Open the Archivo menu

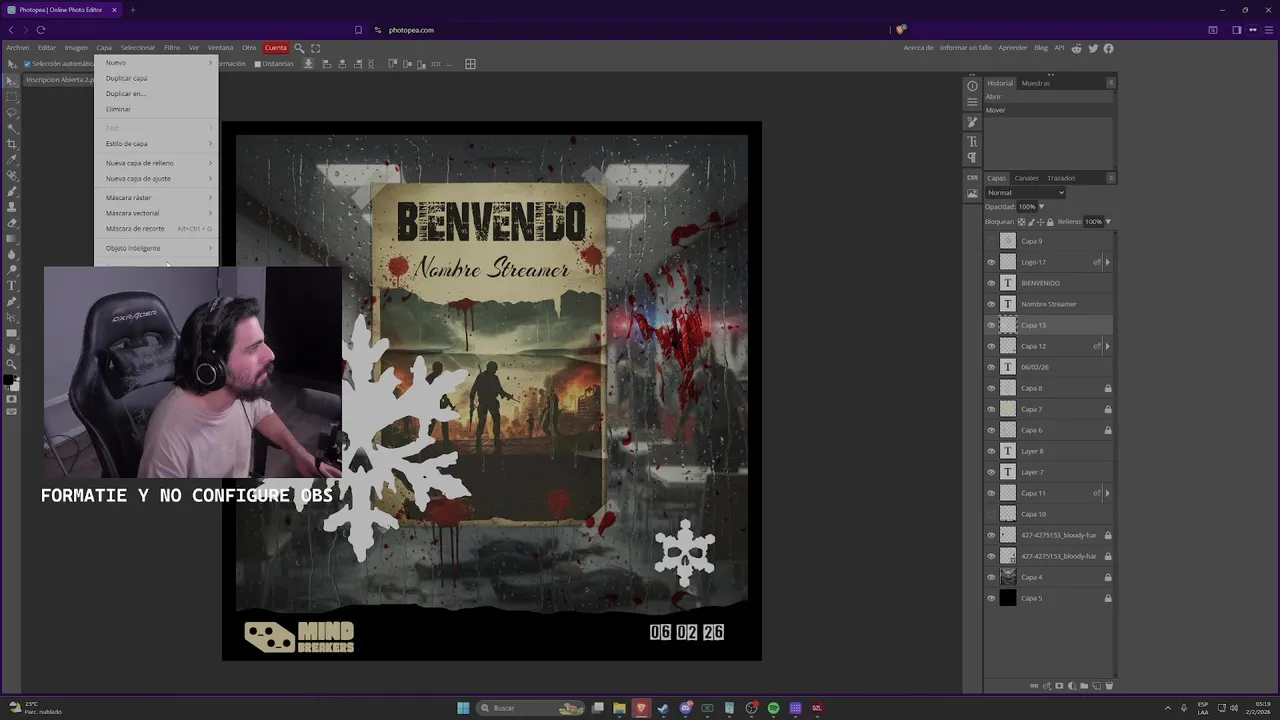(18, 48)
